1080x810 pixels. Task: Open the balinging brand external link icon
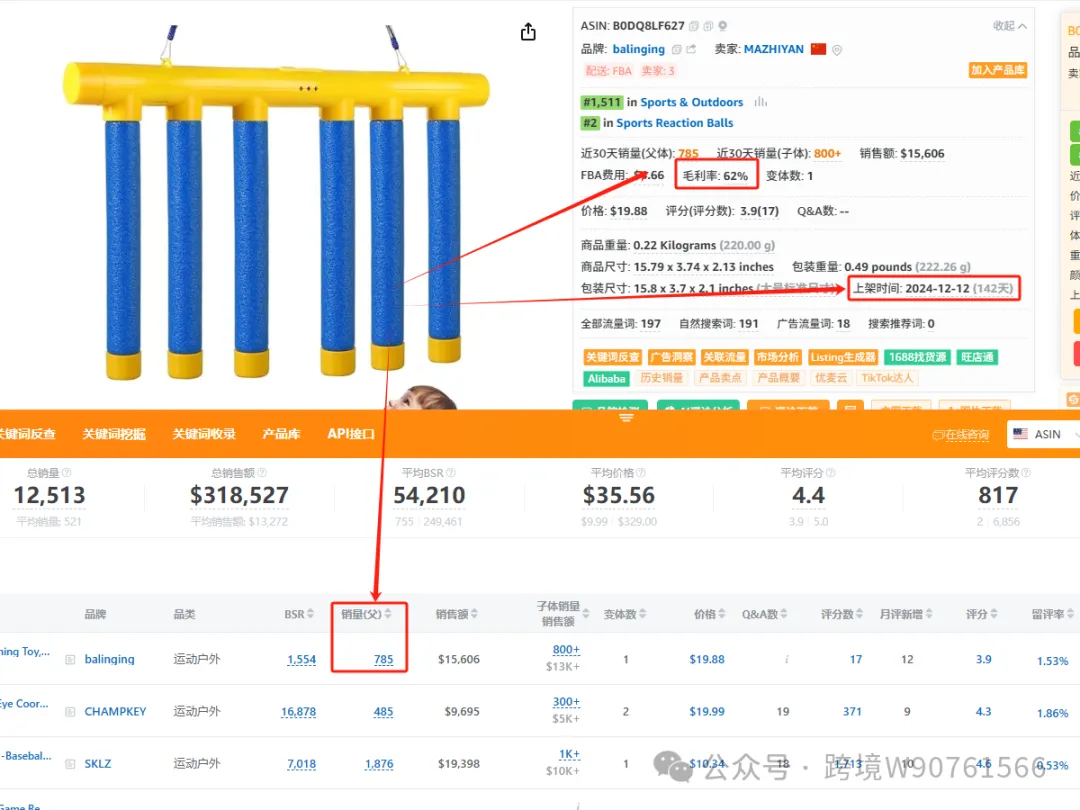point(691,50)
